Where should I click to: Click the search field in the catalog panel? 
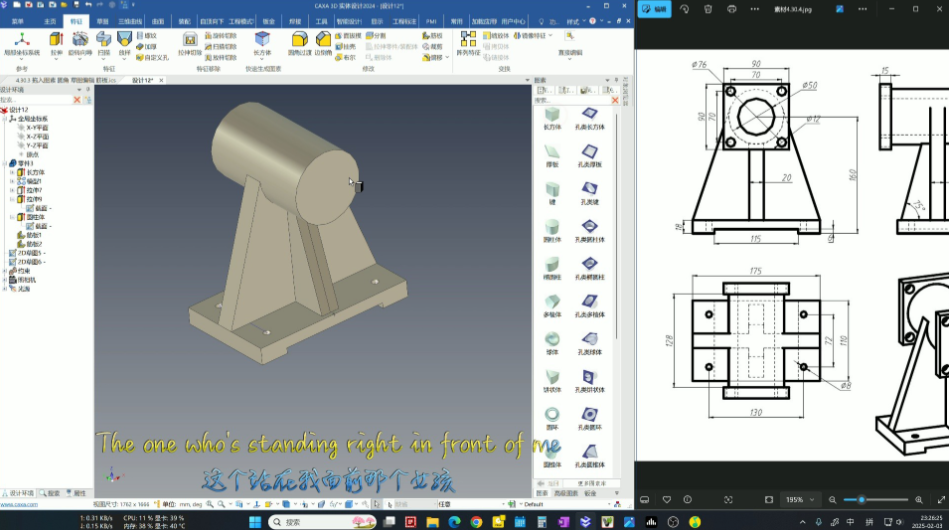pos(571,100)
